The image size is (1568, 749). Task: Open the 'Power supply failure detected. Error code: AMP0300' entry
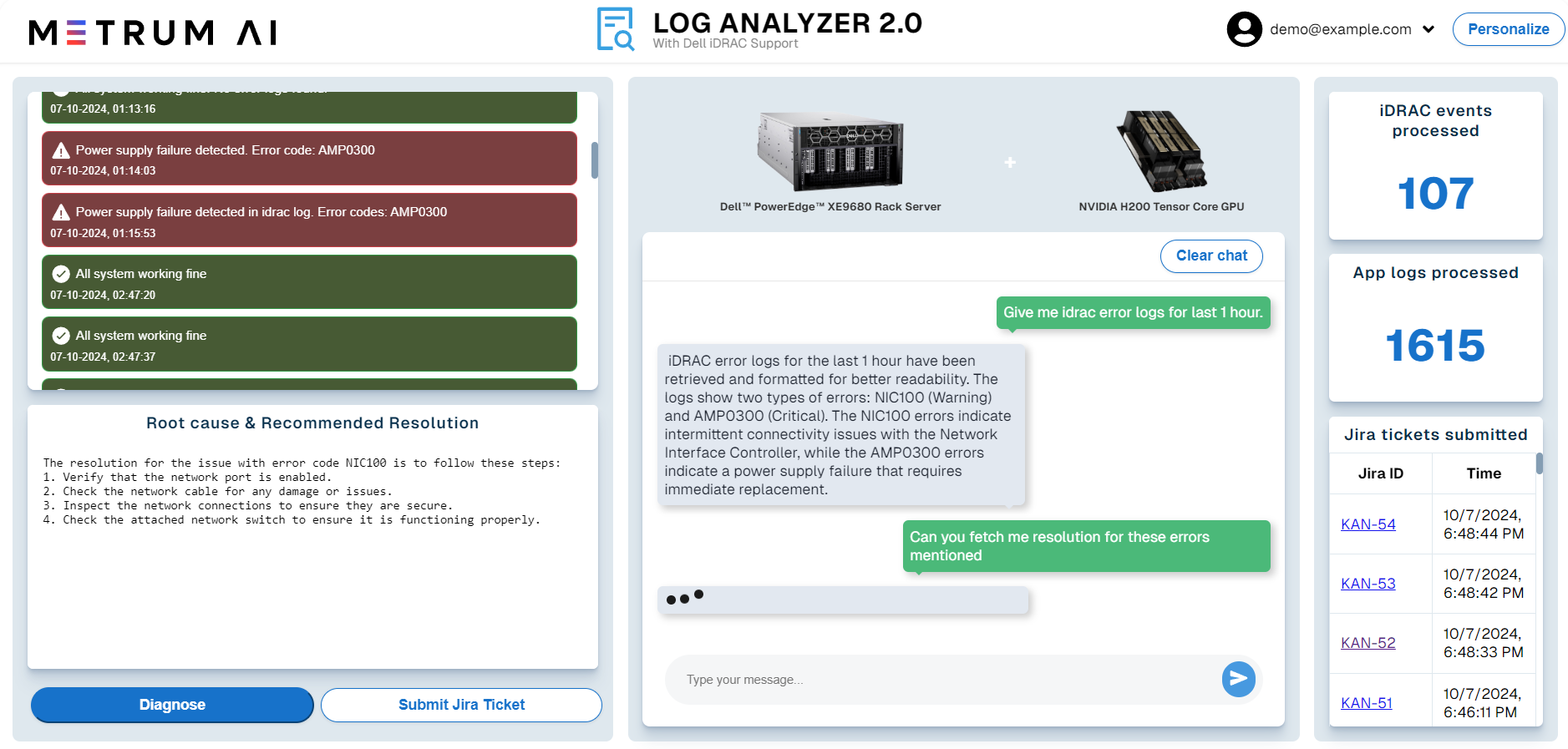[309, 158]
